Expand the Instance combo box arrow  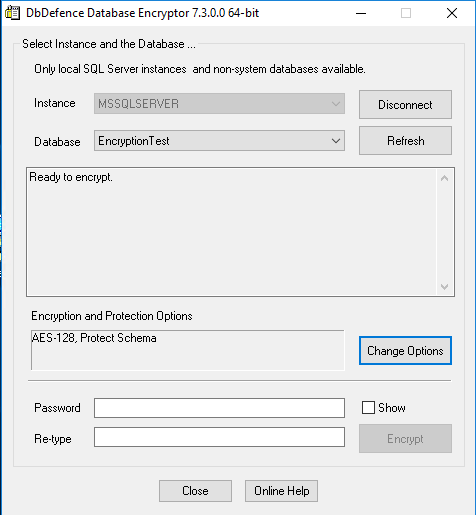click(336, 104)
